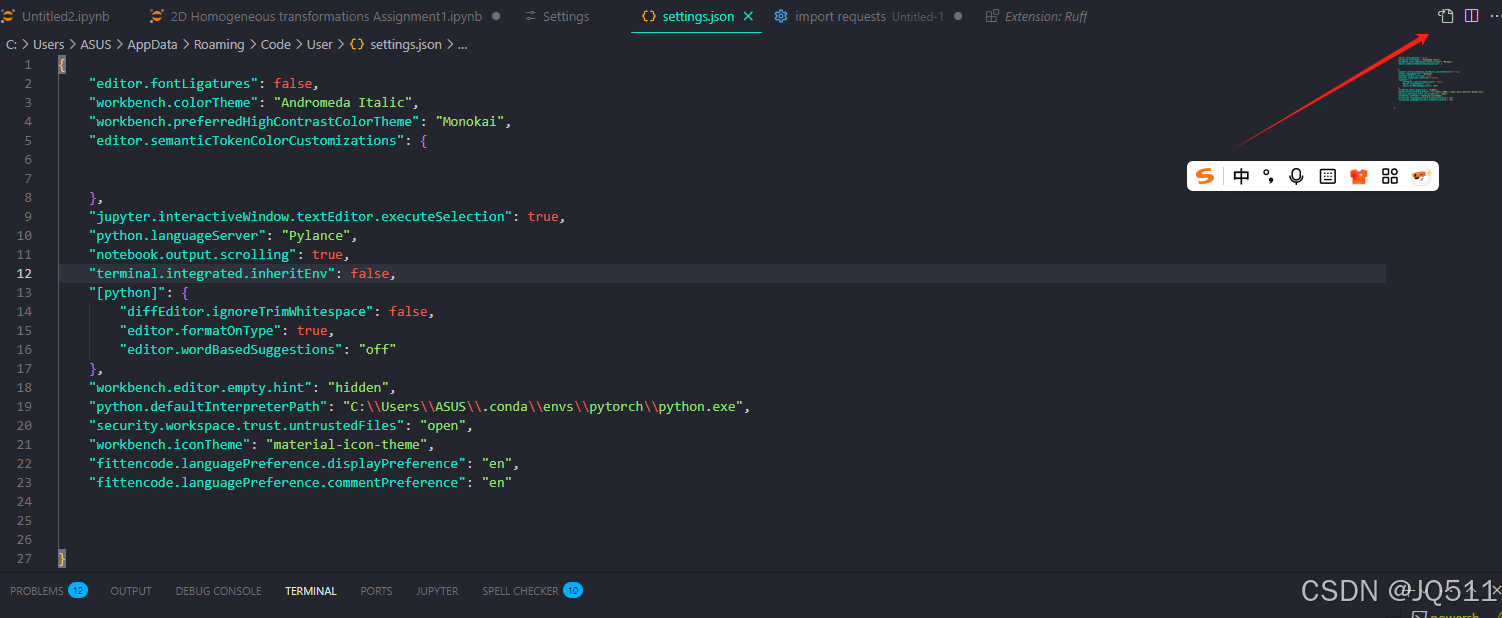This screenshot has width=1502, height=618.
Task: Open the emoji picker on input toolbar
Action: (x=1421, y=176)
